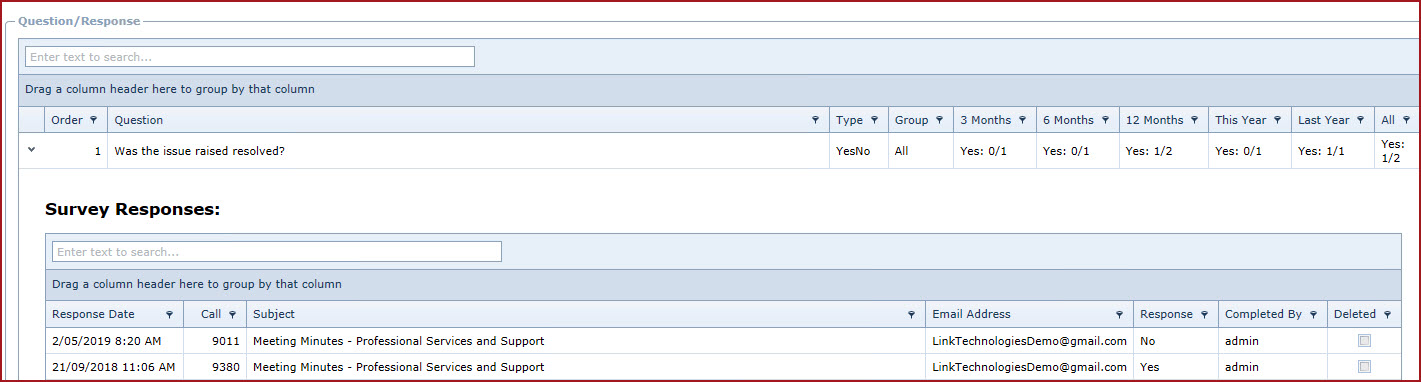
Task: Open filter for Email Address column
Action: point(1119,314)
